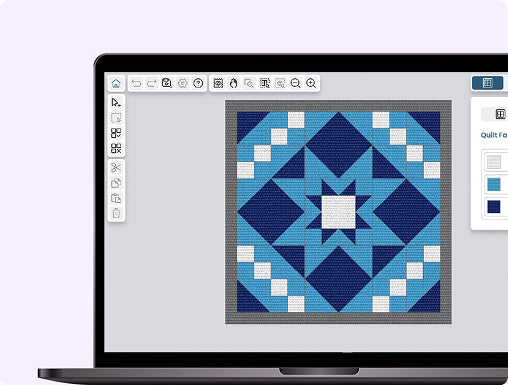Click the navy diamond at quilt top
508x385 pixels.
[x=338, y=144]
